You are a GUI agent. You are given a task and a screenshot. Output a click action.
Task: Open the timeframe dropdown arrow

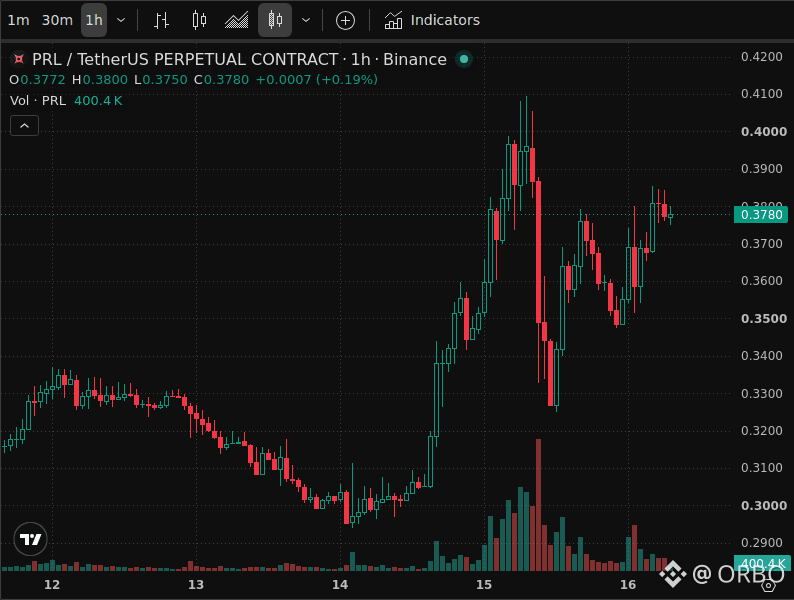click(121, 20)
